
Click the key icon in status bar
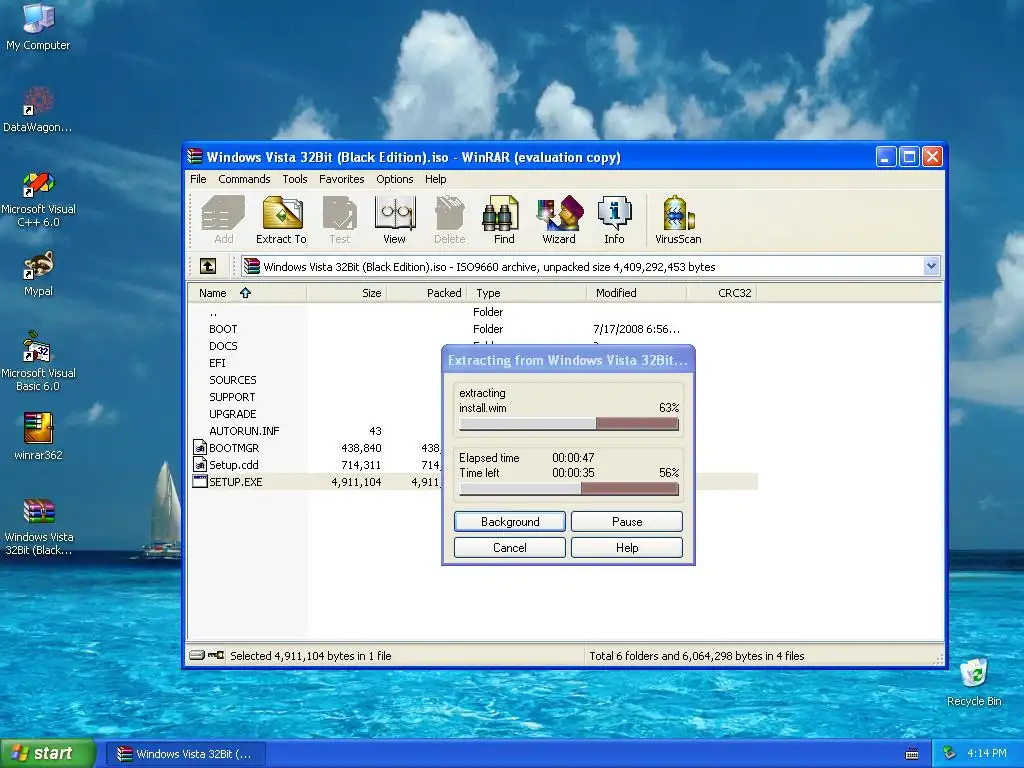click(216, 655)
